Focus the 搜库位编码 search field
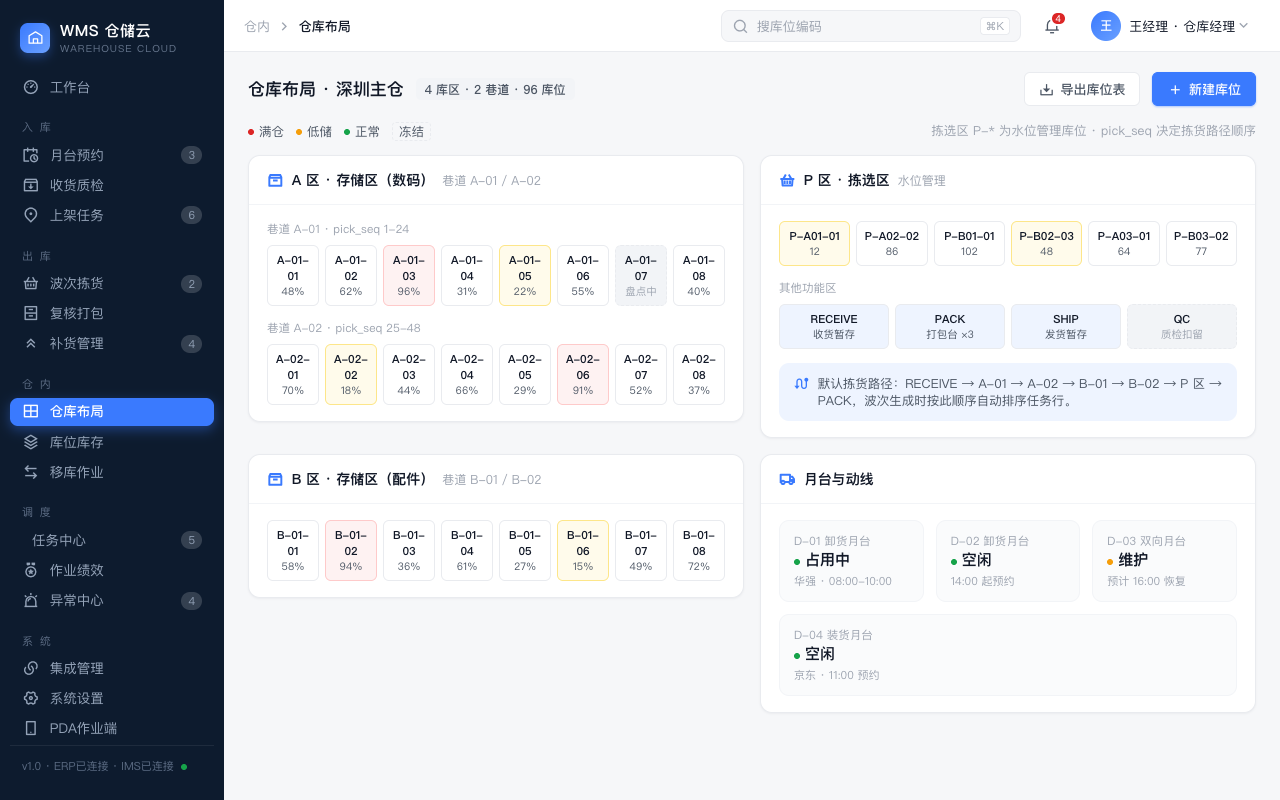The width and height of the screenshot is (1280, 800). click(871, 26)
